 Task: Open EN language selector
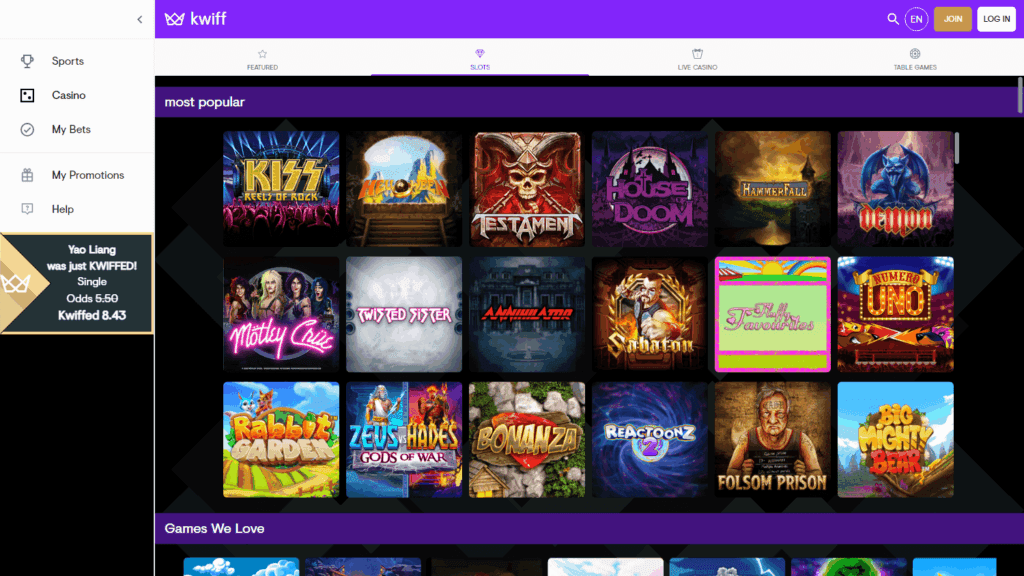pyautogui.click(x=916, y=19)
